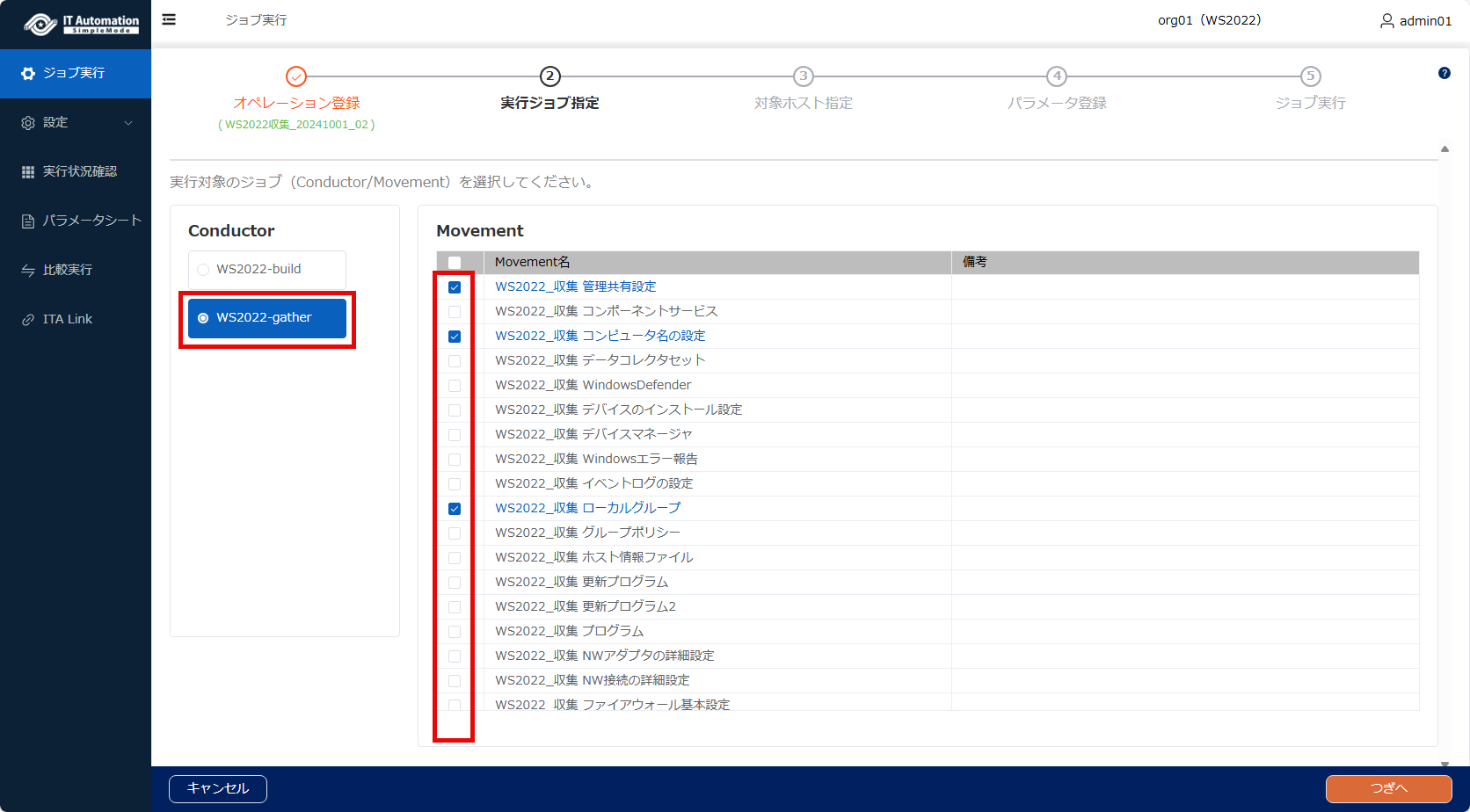Check the WindowsDefender movement checkbox
Viewport: 1470px width, 812px height.
455,386
